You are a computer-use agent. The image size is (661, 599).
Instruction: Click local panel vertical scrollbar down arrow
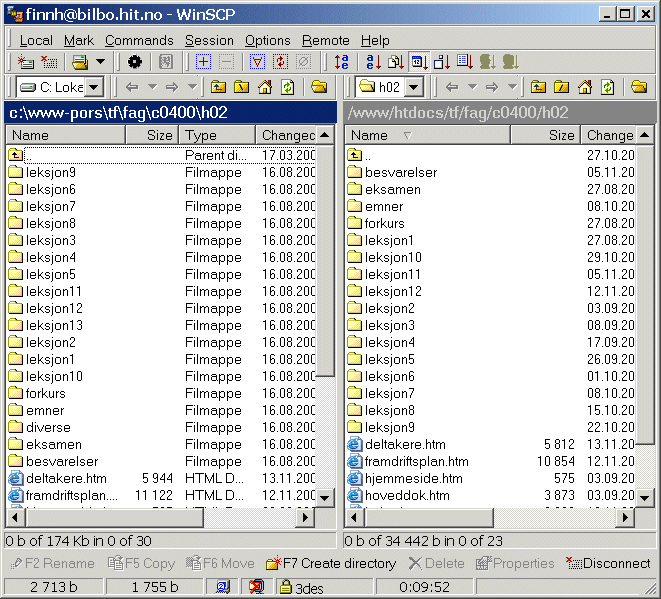click(325, 498)
